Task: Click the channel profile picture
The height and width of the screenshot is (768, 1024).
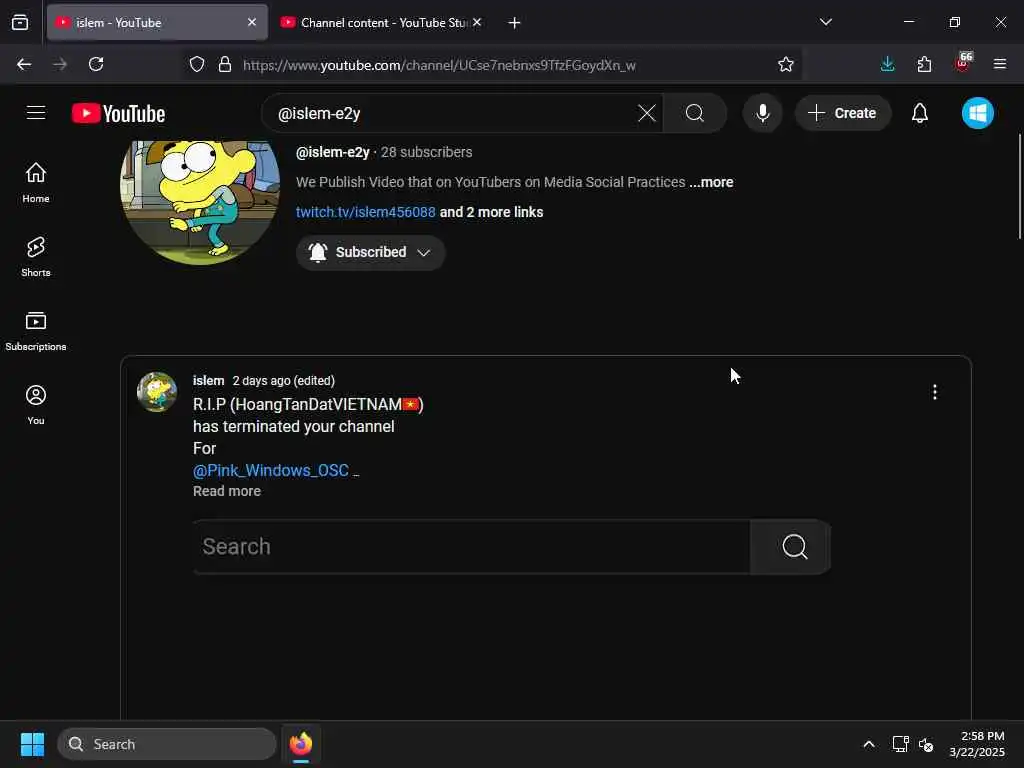Action: coord(200,201)
